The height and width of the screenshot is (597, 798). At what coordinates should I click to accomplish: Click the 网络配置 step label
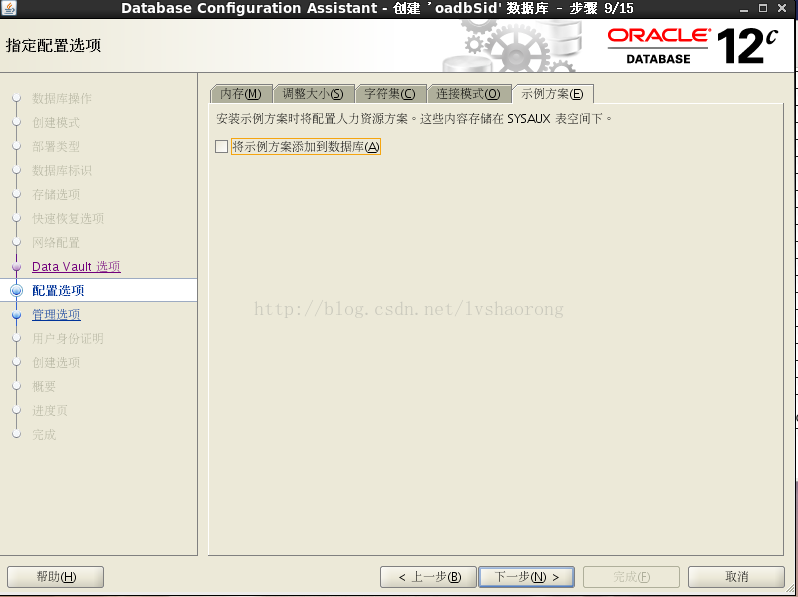(56, 243)
